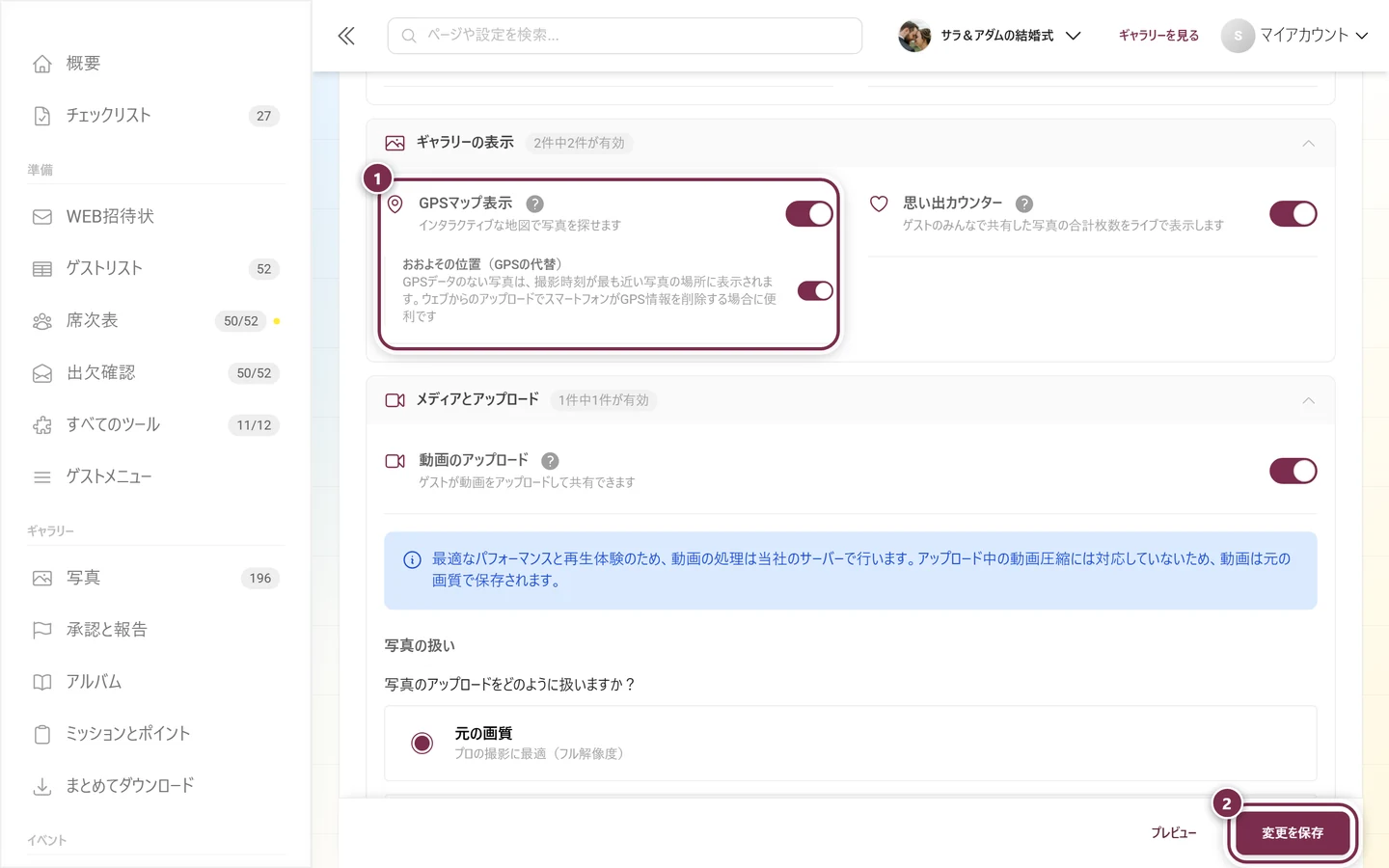This screenshot has height=868, width=1389.
Task: Click the map pin icon for GPSマップ表示
Action: [395, 204]
